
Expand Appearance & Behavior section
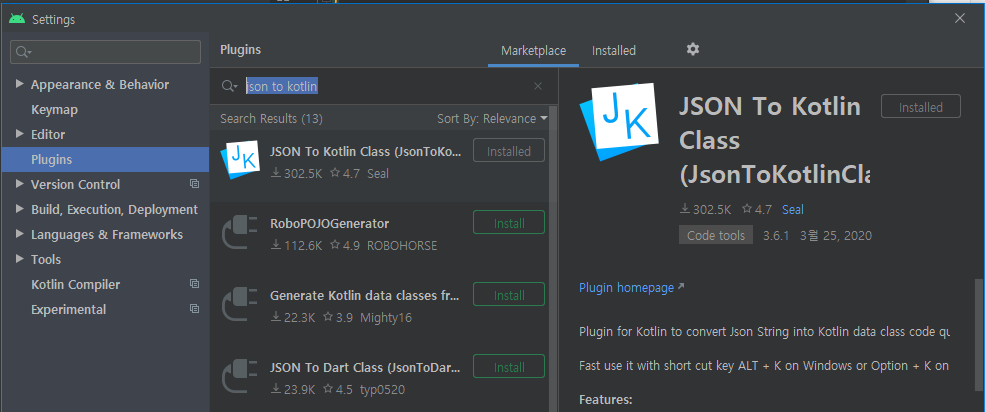19,84
